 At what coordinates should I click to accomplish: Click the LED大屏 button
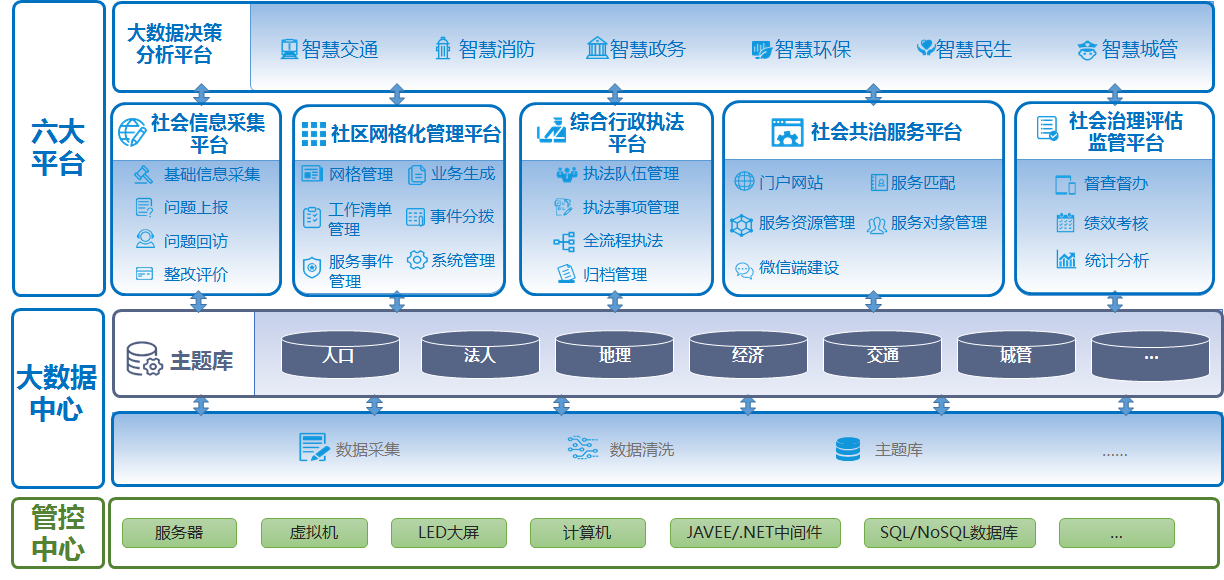[x=449, y=533]
